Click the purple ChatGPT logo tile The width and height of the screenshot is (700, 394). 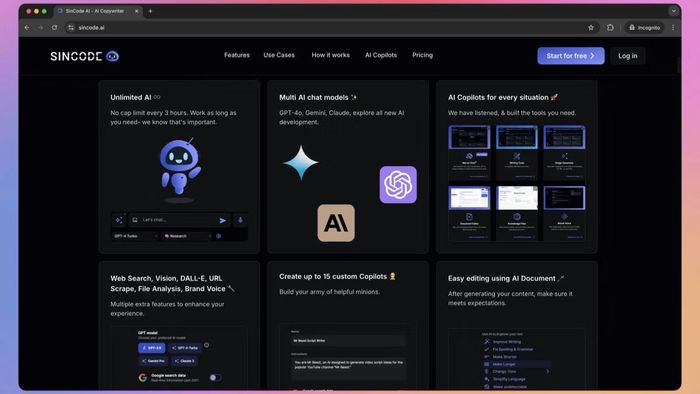[398, 185]
